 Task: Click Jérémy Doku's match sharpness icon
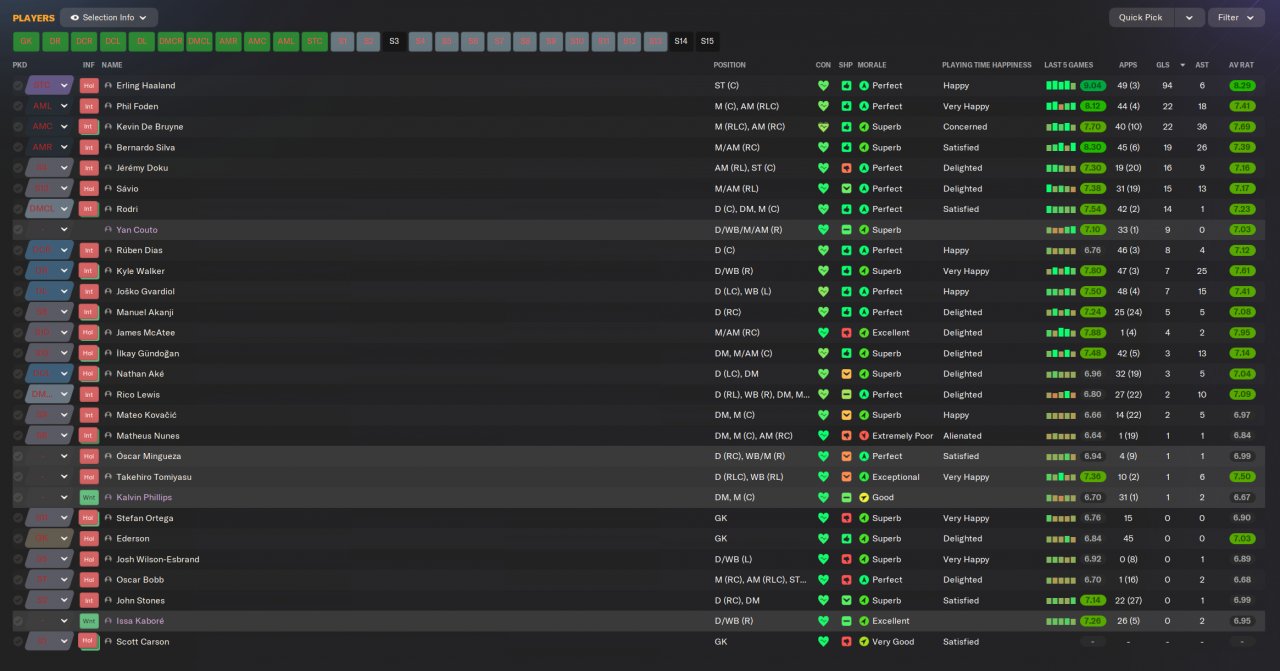[x=846, y=168]
